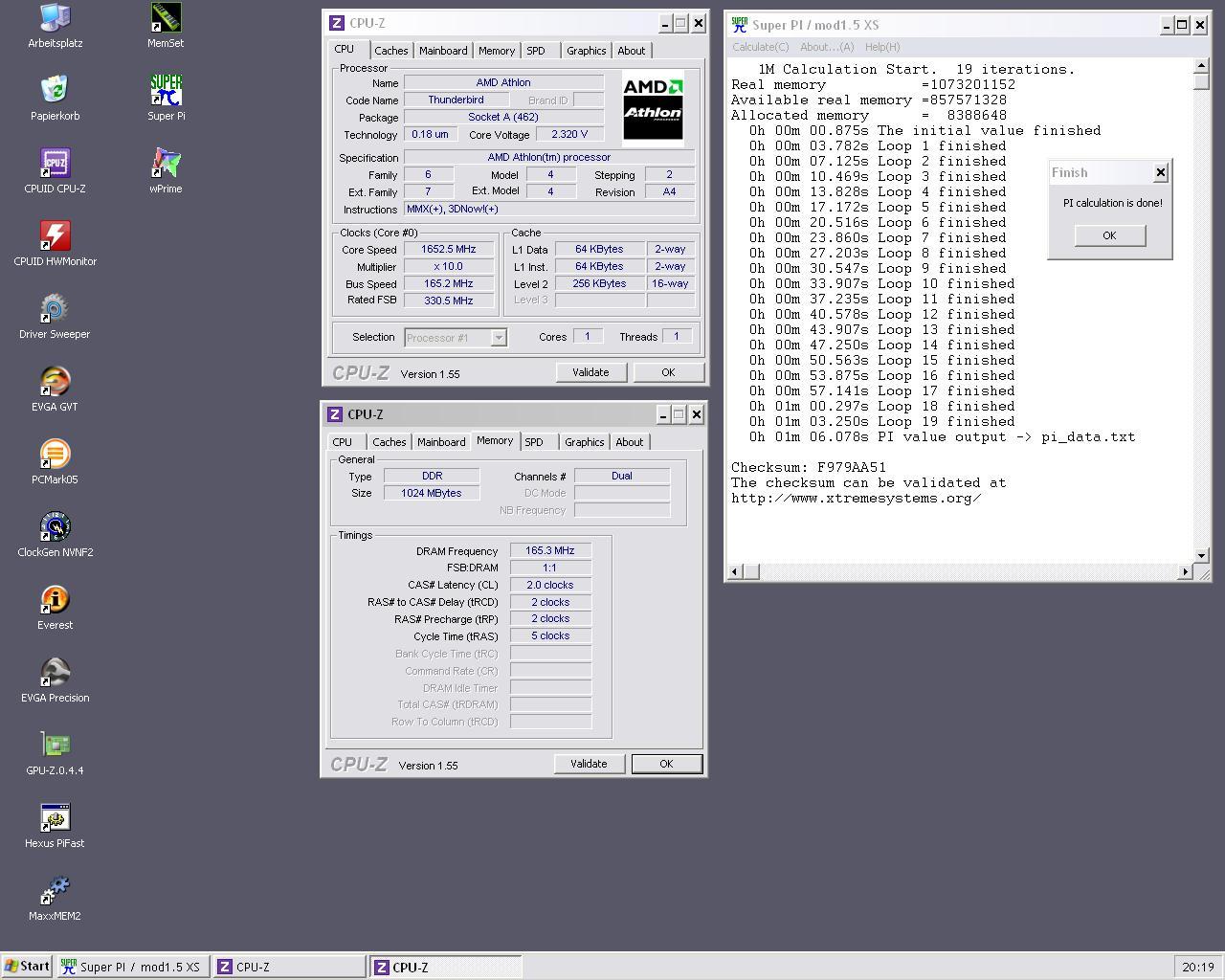Image resolution: width=1225 pixels, height=980 pixels.
Task: Switch to Mainboard tab in upper CPU-Z window
Action: (443, 51)
